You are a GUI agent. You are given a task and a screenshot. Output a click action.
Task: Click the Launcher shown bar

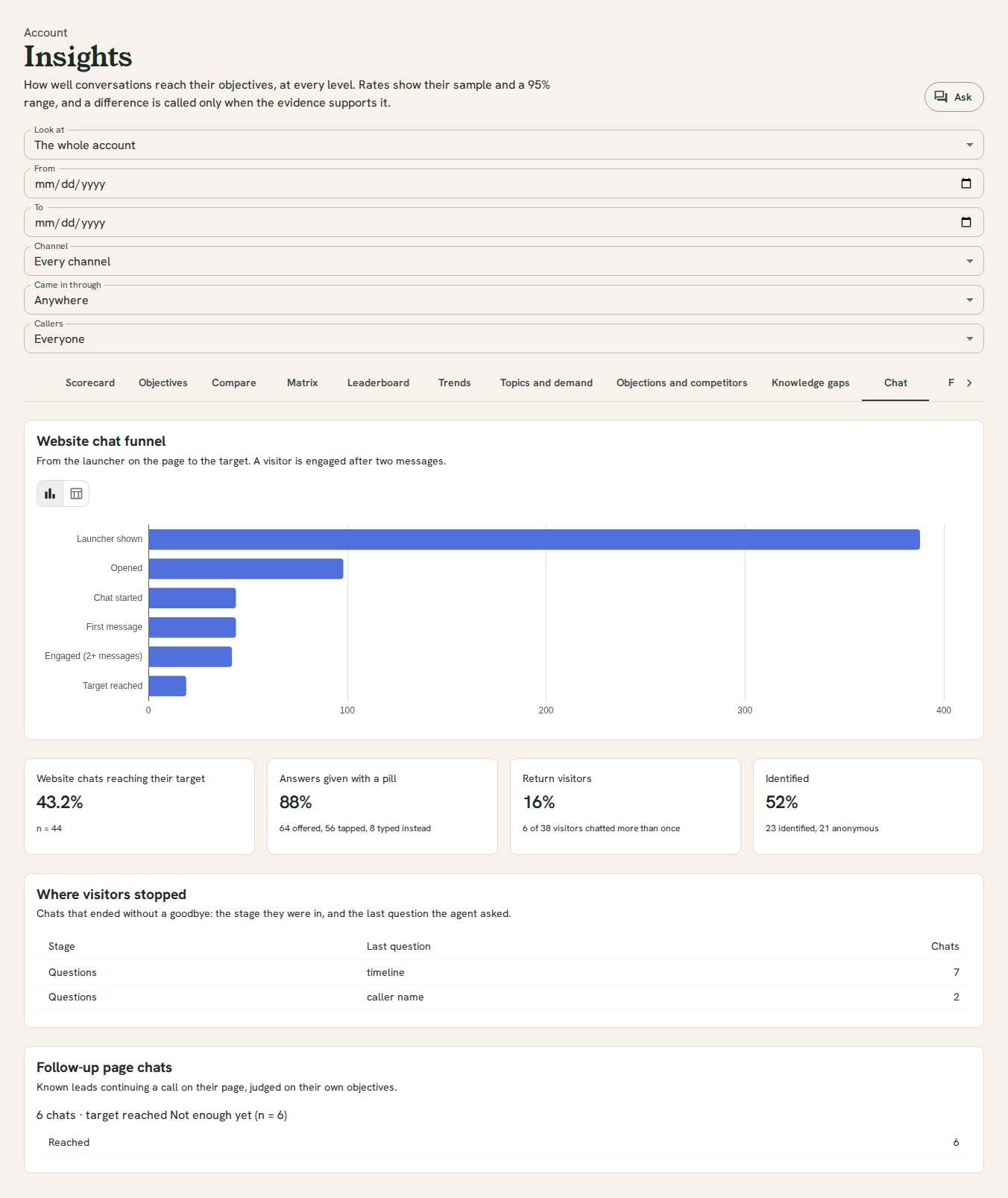[x=534, y=540]
